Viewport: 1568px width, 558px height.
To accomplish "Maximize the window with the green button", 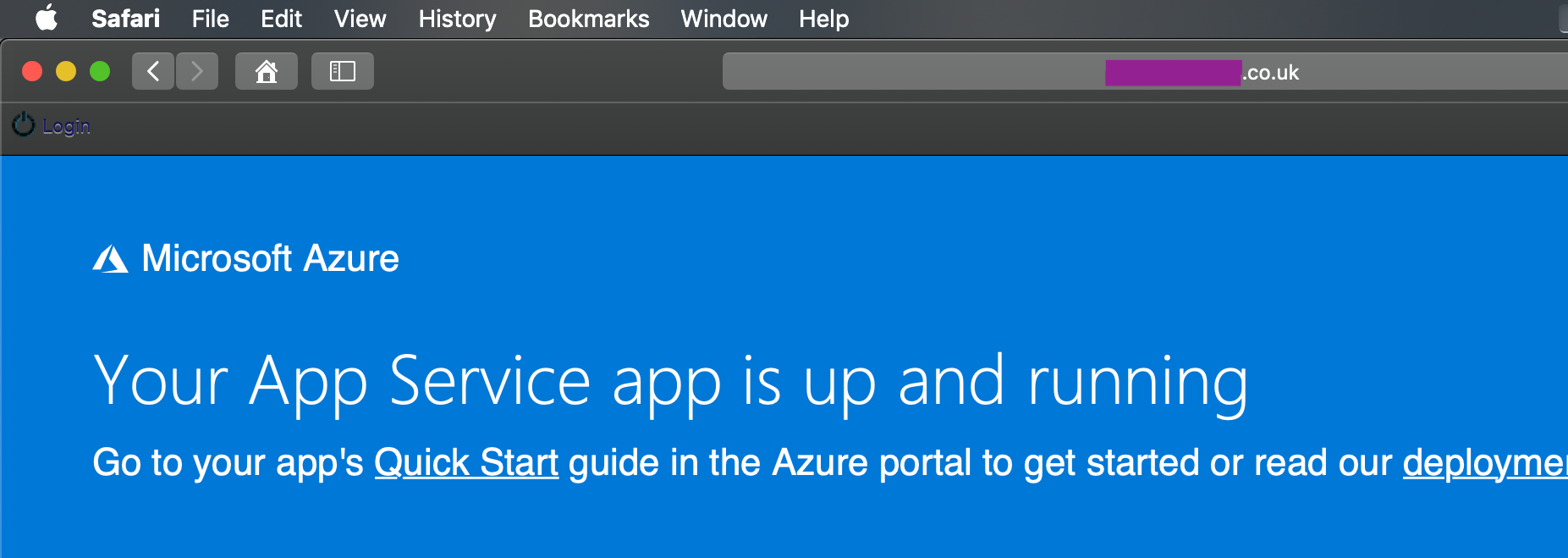I will tap(100, 71).
